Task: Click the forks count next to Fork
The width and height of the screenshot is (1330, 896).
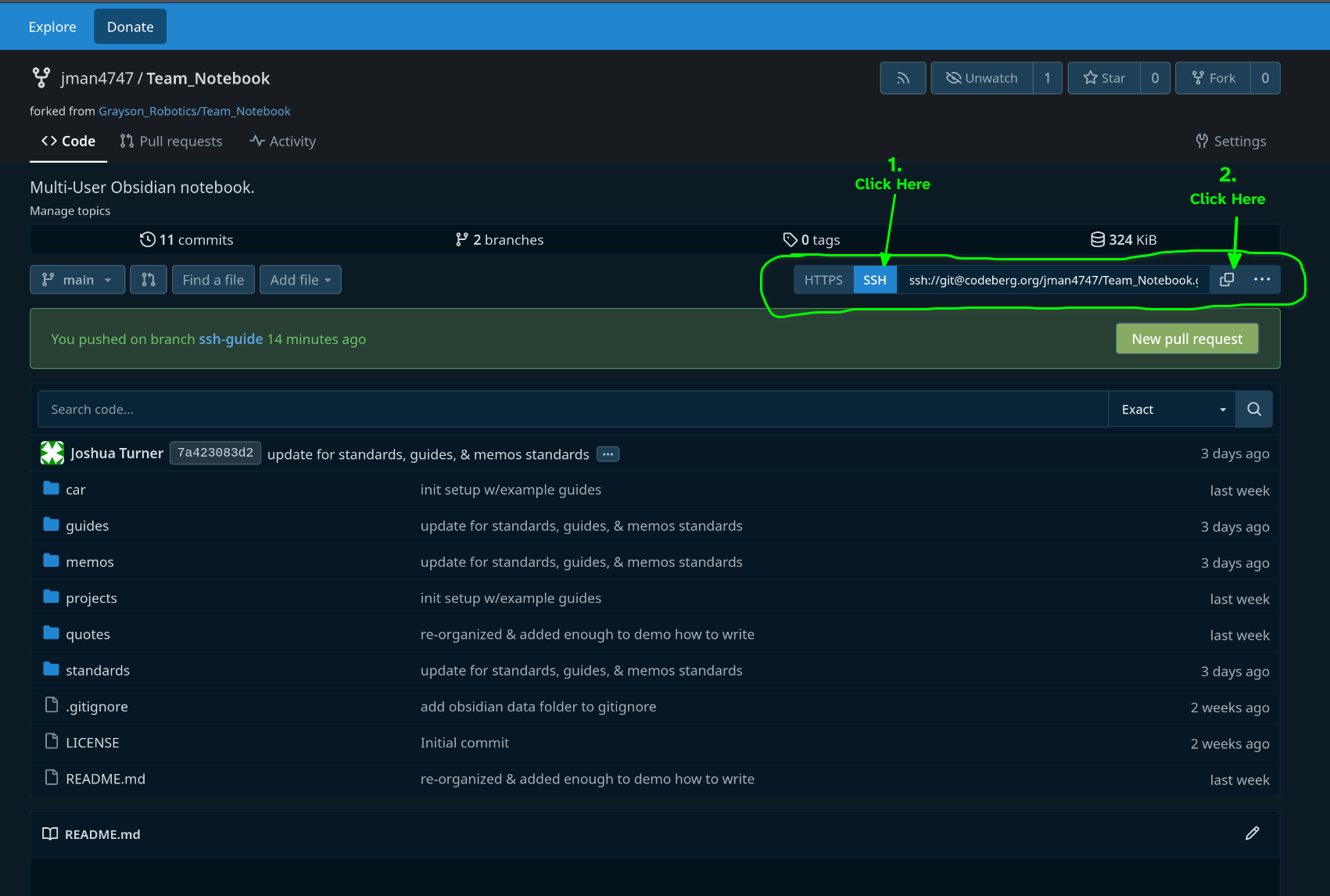Action: pos(1265,78)
